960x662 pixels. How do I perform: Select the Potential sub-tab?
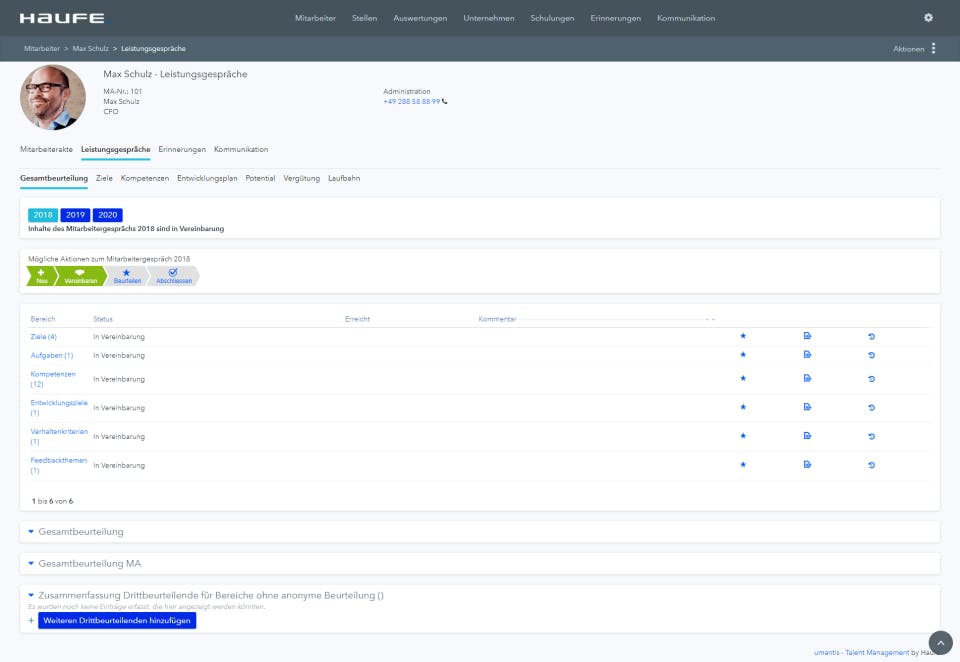[x=260, y=178]
